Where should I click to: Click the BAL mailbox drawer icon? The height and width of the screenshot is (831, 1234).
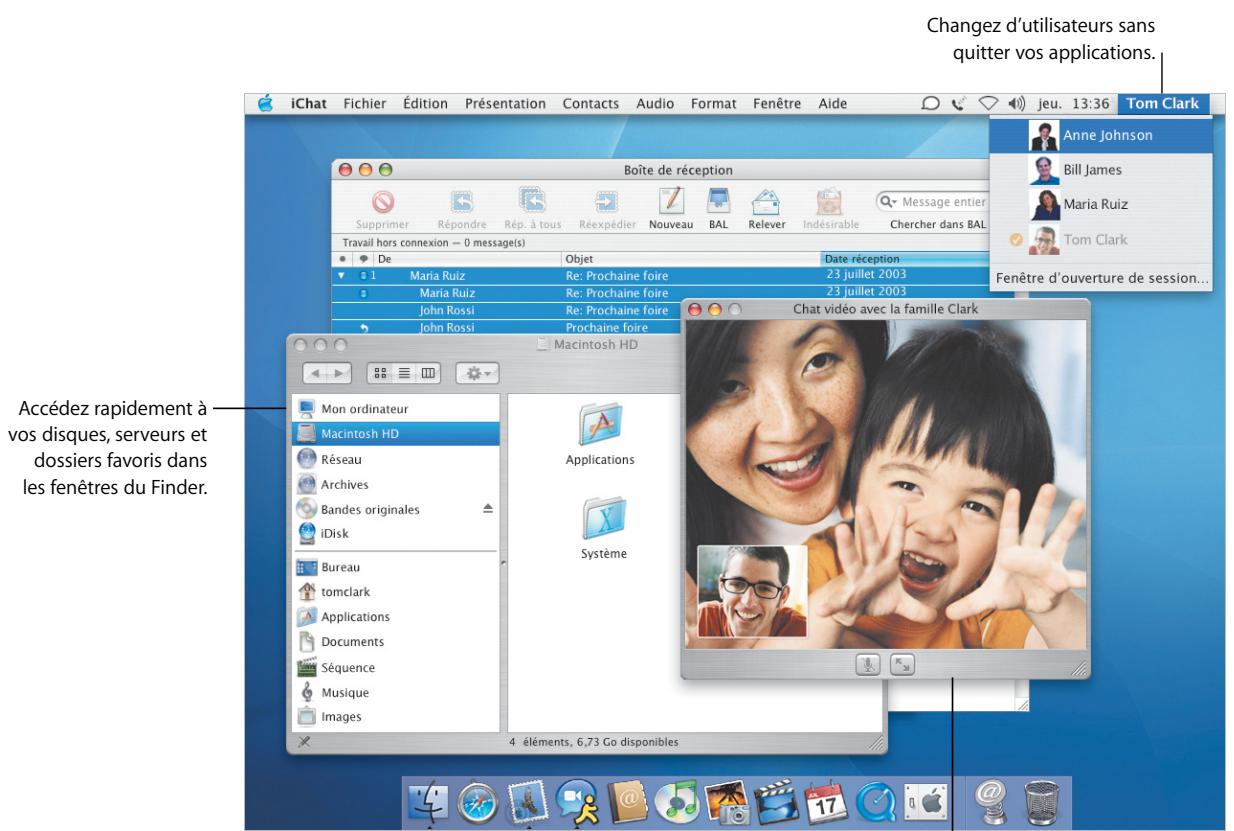pyautogui.click(x=717, y=202)
